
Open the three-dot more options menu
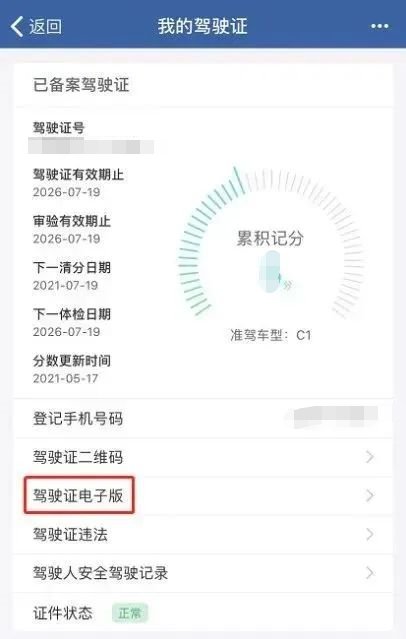pos(380,26)
